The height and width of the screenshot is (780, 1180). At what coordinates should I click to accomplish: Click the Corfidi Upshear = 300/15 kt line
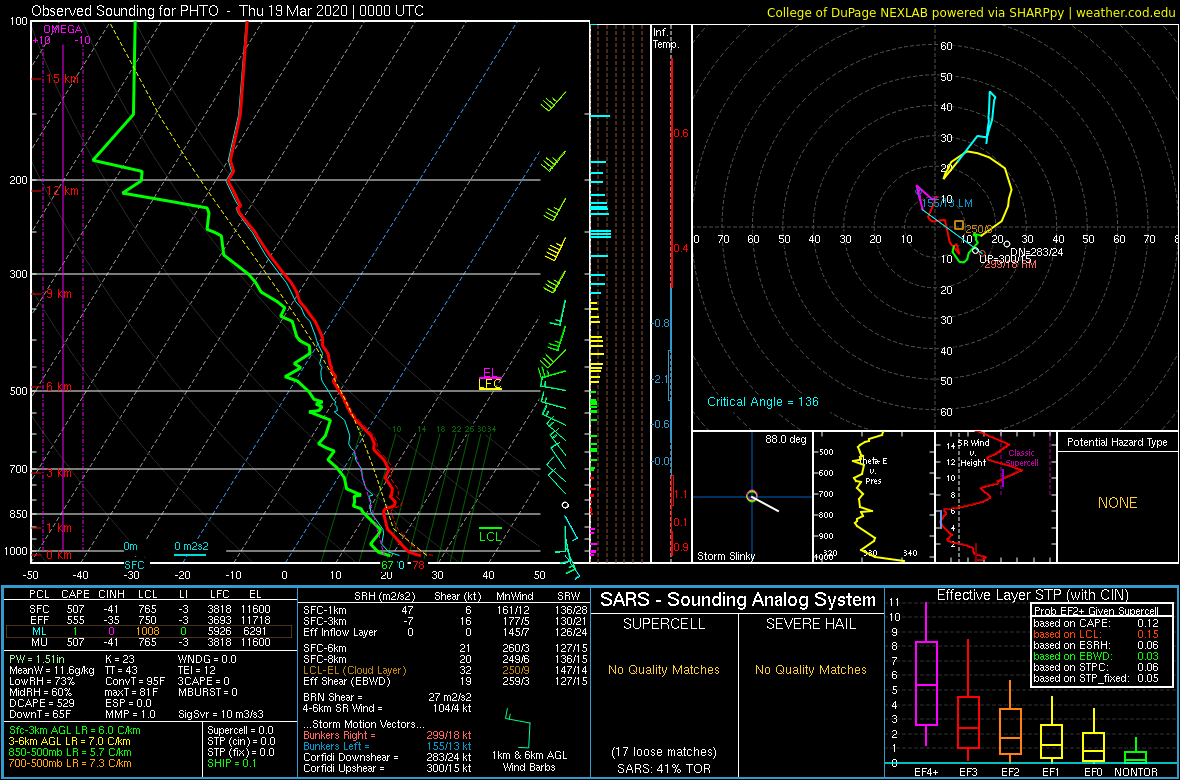click(387, 767)
